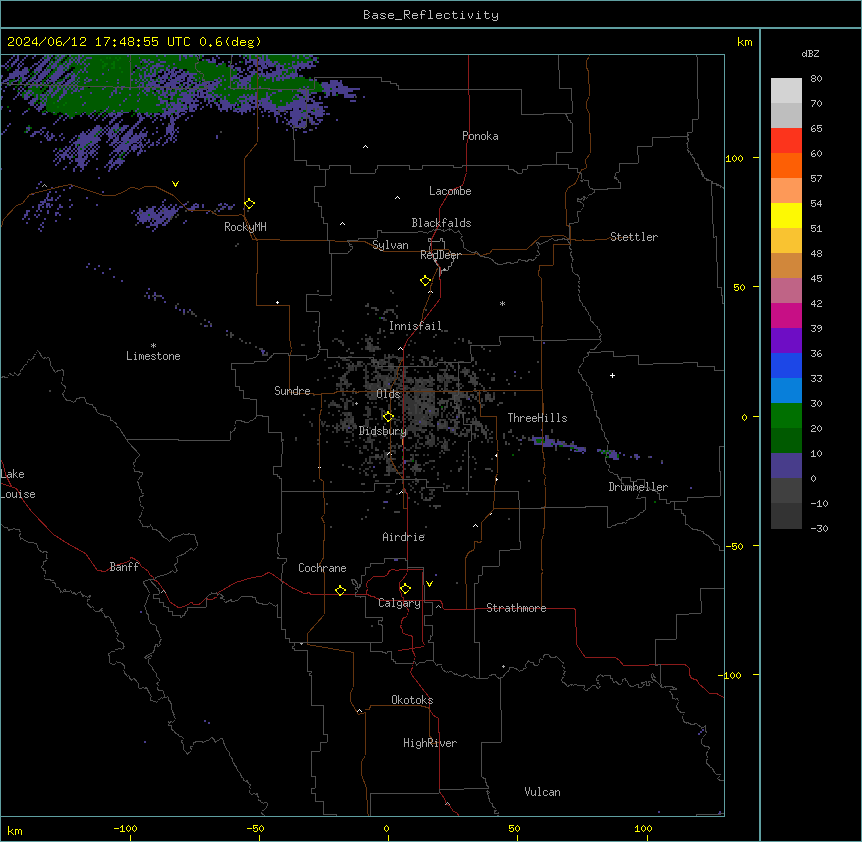Click the Lacombe city label
This screenshot has height=842, width=862.
450,191
